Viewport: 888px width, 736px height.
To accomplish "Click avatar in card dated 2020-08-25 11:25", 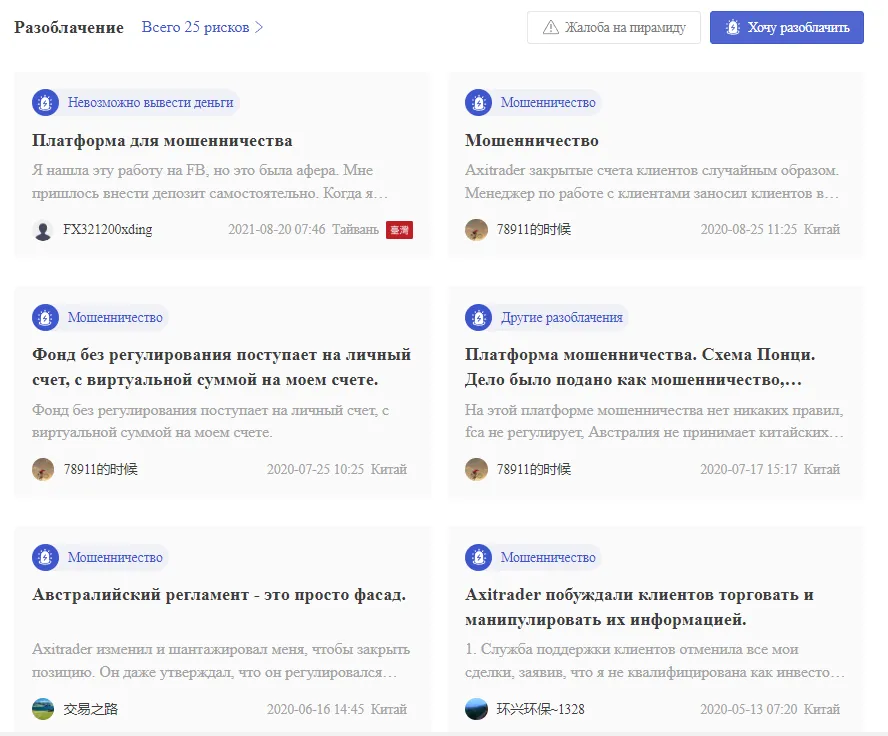I will (x=476, y=230).
